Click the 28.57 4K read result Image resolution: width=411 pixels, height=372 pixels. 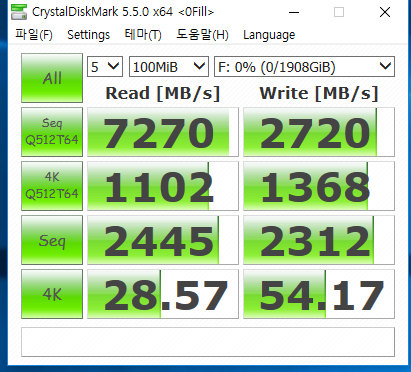163,294
